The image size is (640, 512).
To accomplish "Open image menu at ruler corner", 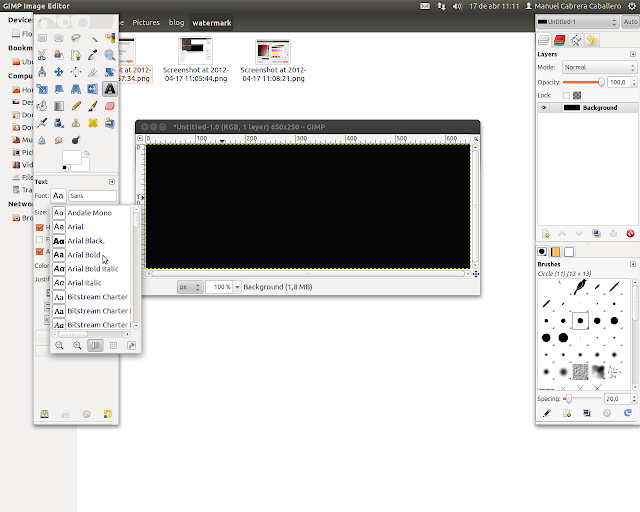I will (x=140, y=139).
